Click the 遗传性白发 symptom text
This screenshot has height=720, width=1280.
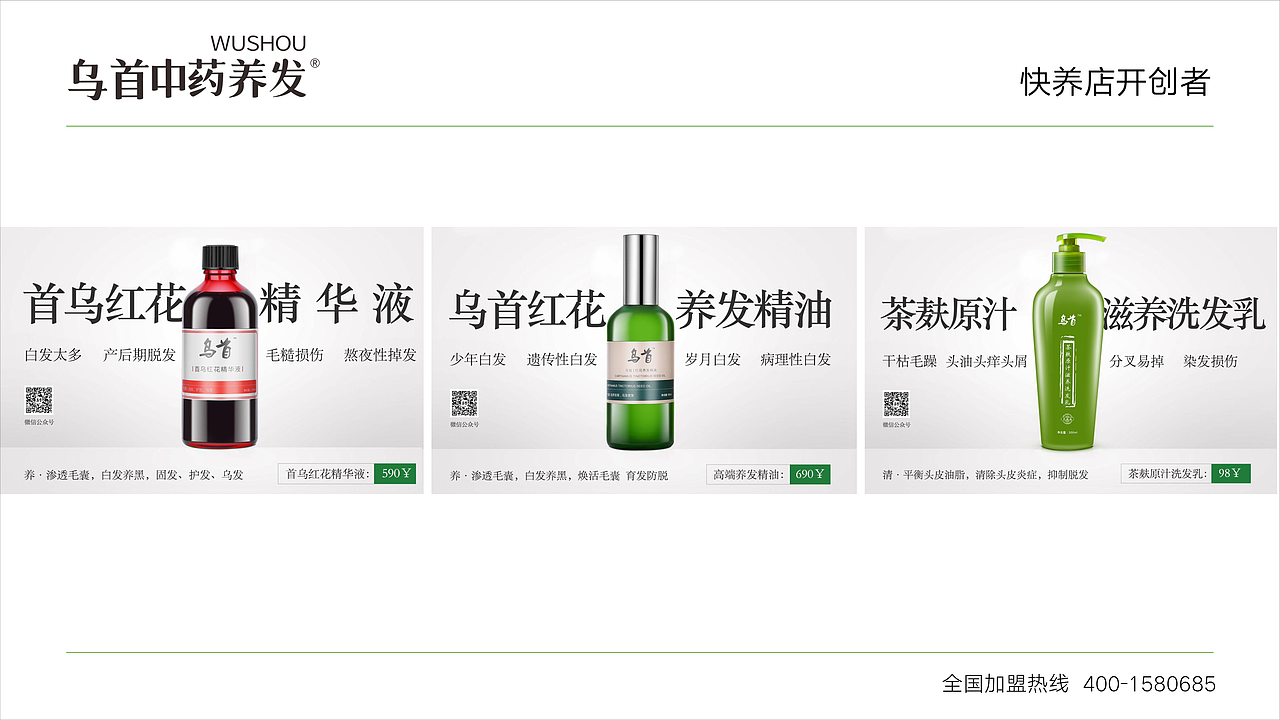tap(562, 359)
